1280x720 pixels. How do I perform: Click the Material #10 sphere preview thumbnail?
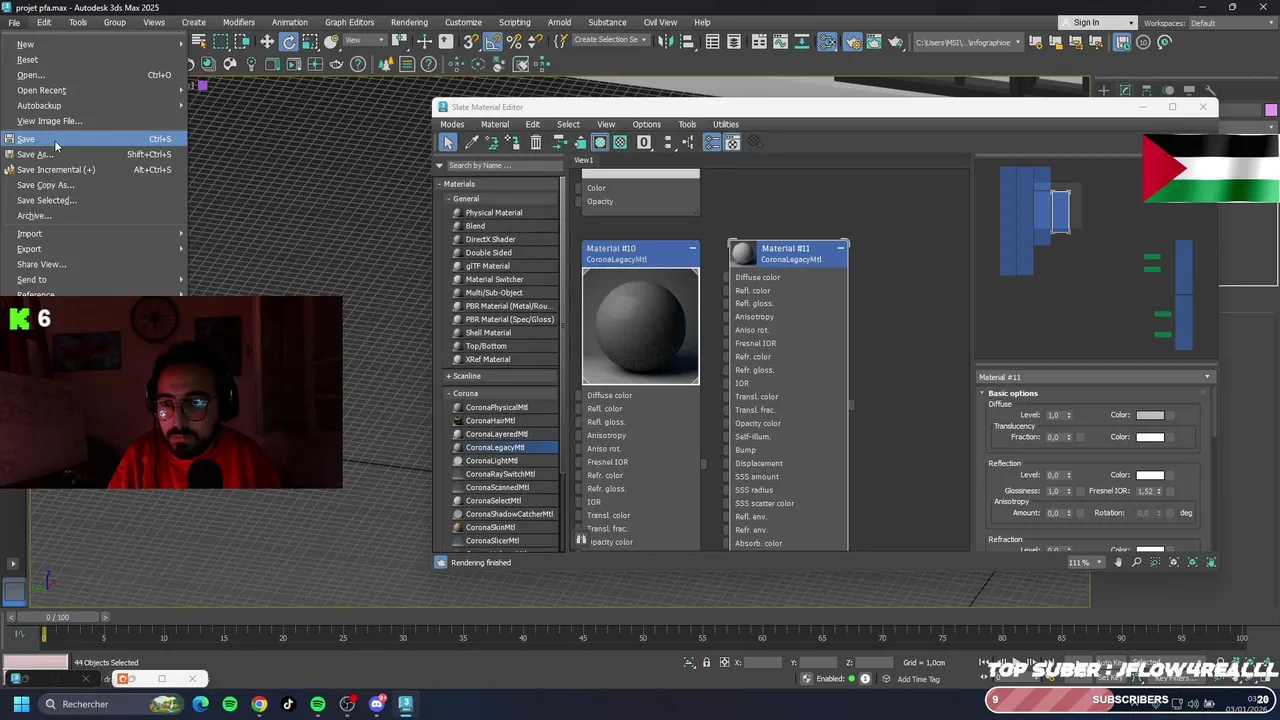(x=641, y=326)
